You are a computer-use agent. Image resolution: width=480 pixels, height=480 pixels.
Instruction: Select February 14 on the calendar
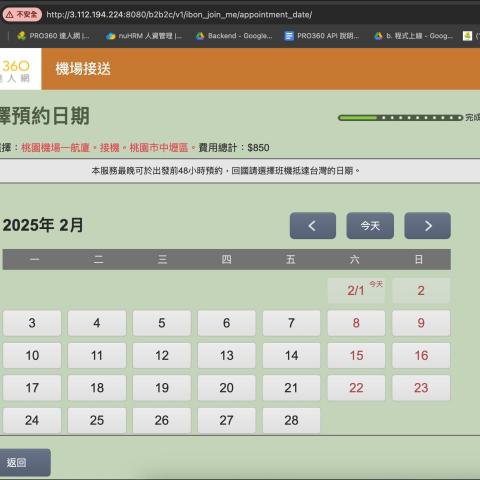pyautogui.click(x=291, y=355)
